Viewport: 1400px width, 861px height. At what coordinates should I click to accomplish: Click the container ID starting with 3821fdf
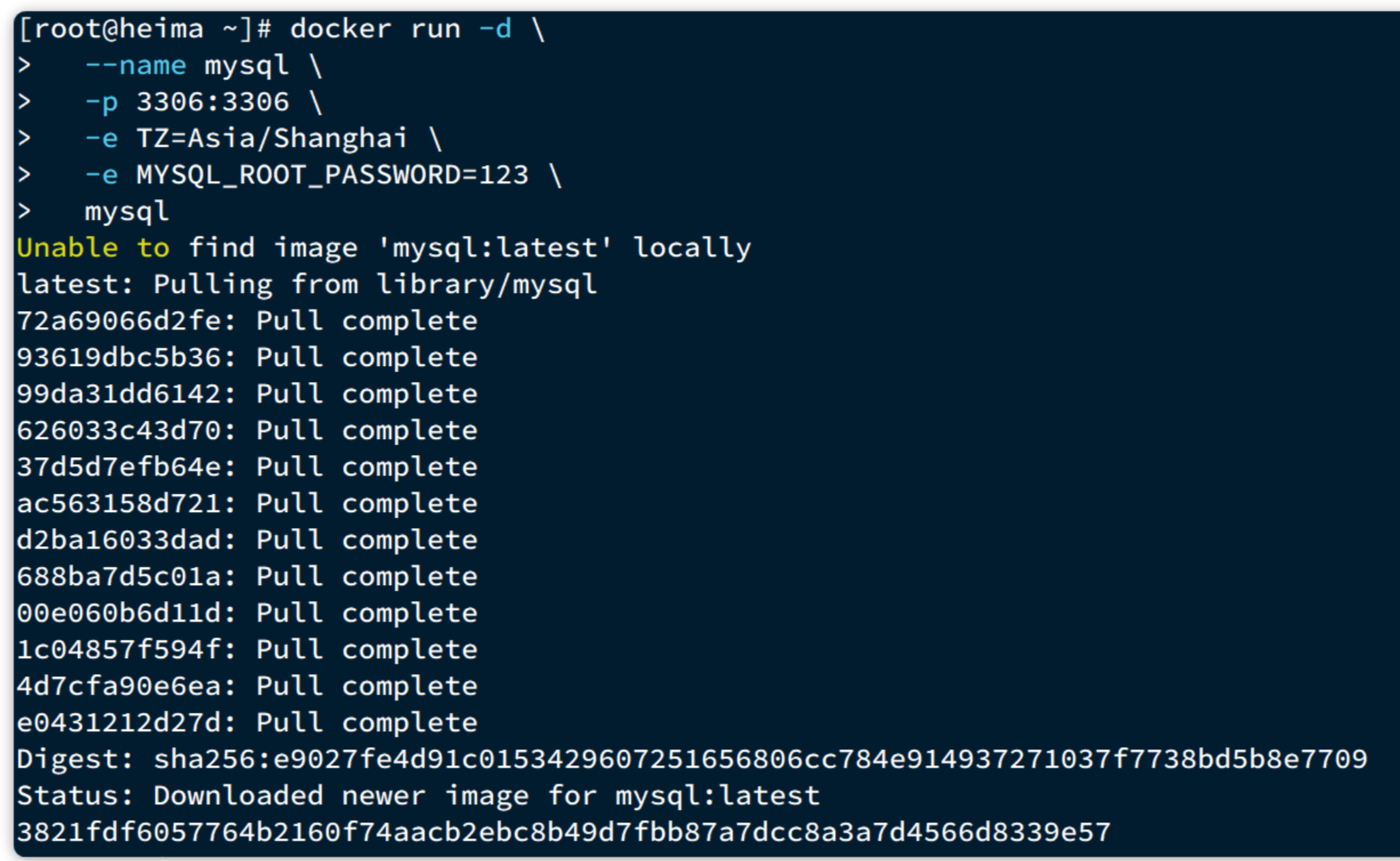coord(563,832)
